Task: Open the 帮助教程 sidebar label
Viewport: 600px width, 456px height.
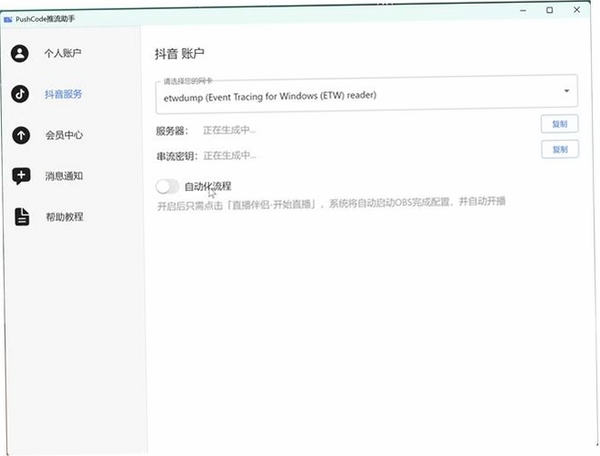Action: 65,217
